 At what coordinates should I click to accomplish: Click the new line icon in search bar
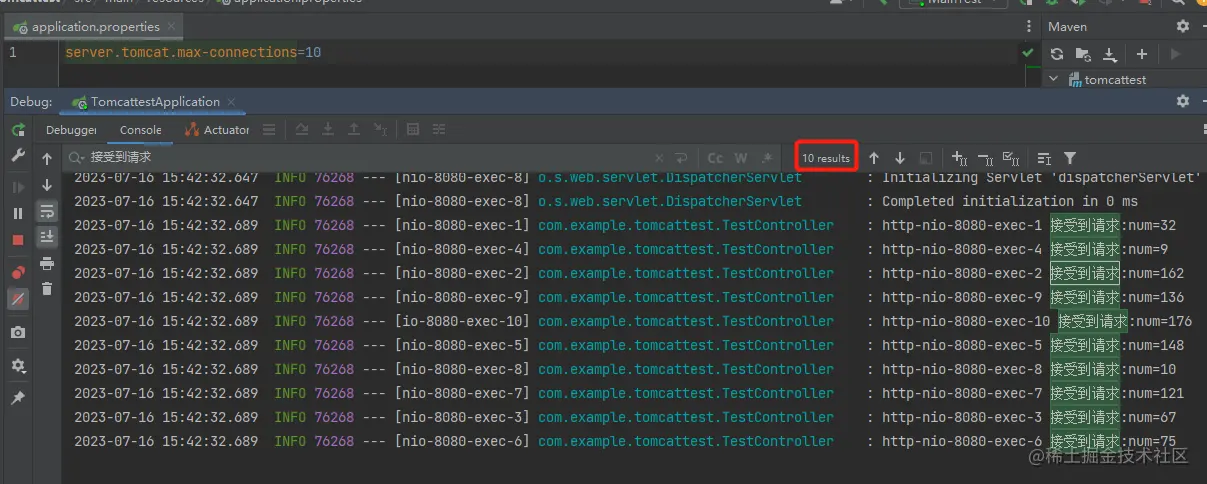click(x=682, y=158)
